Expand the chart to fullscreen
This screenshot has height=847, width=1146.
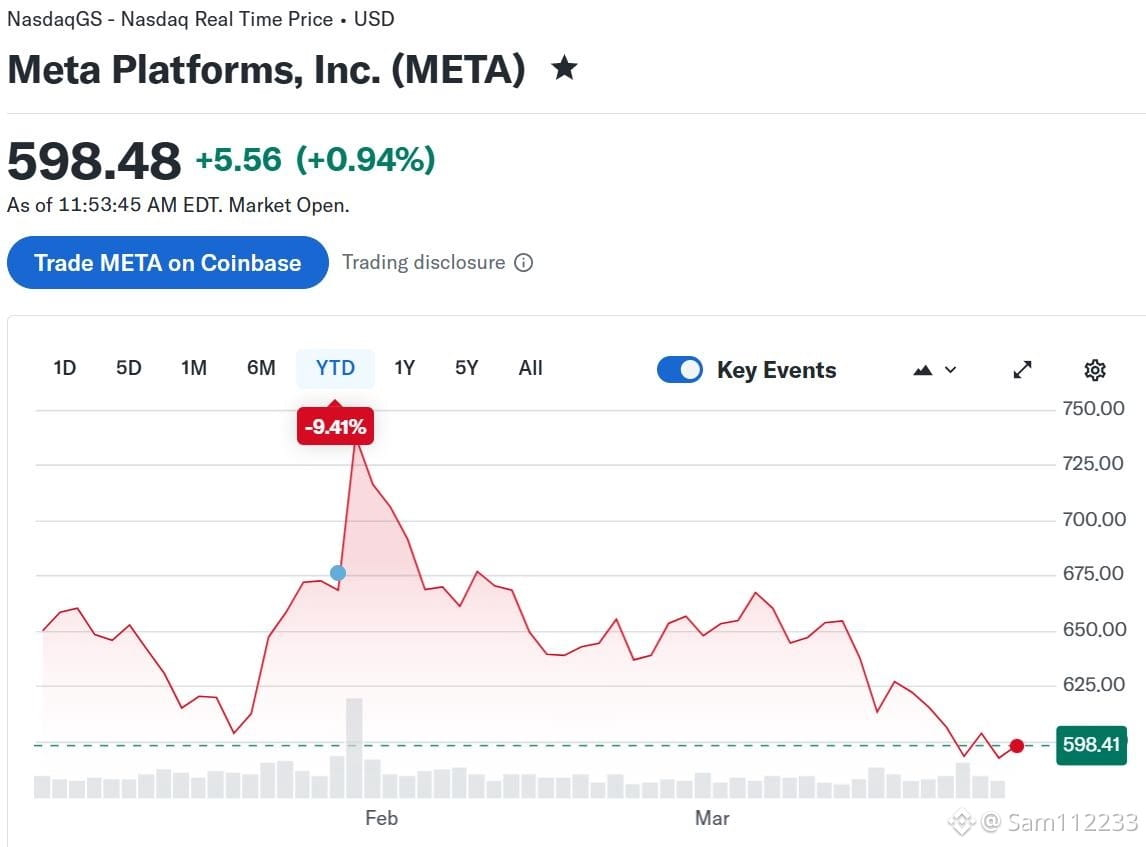(x=1022, y=370)
